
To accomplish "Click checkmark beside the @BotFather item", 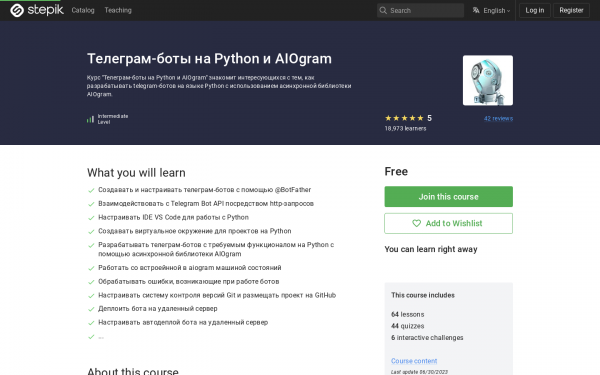I will pos(91,190).
